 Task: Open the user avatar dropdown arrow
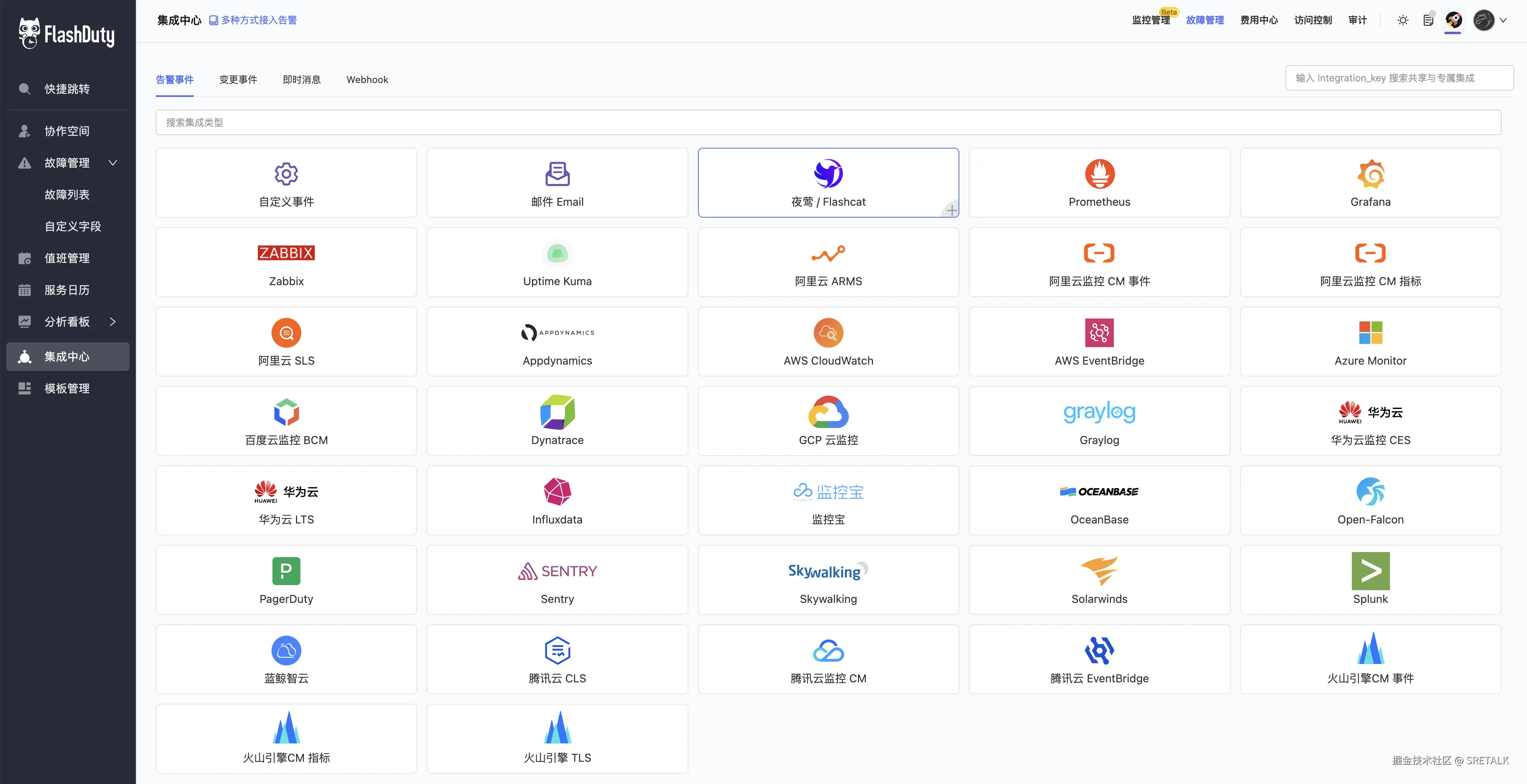pos(1503,20)
